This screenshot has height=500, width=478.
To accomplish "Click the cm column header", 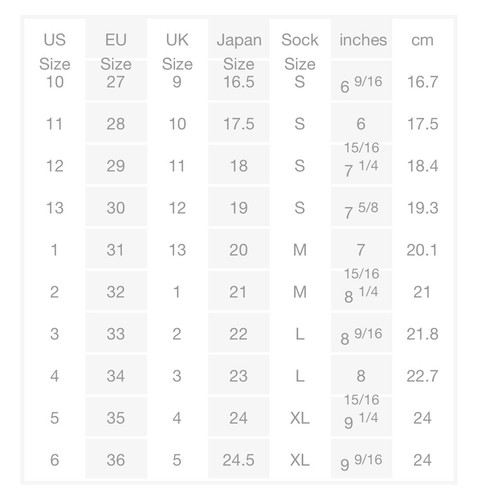I will [422, 40].
